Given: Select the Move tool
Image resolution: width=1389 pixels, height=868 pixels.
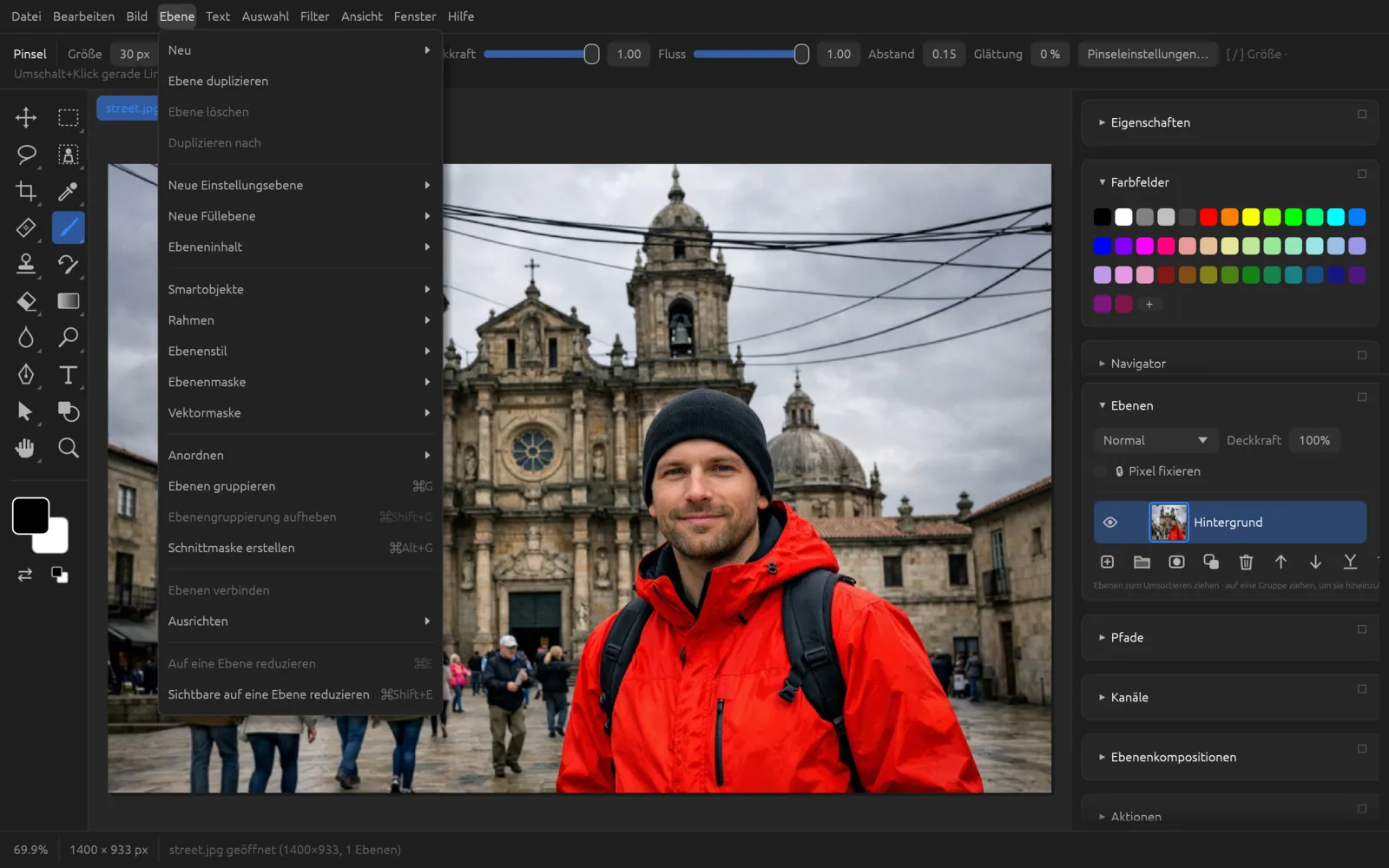Looking at the screenshot, I should coord(26,117).
